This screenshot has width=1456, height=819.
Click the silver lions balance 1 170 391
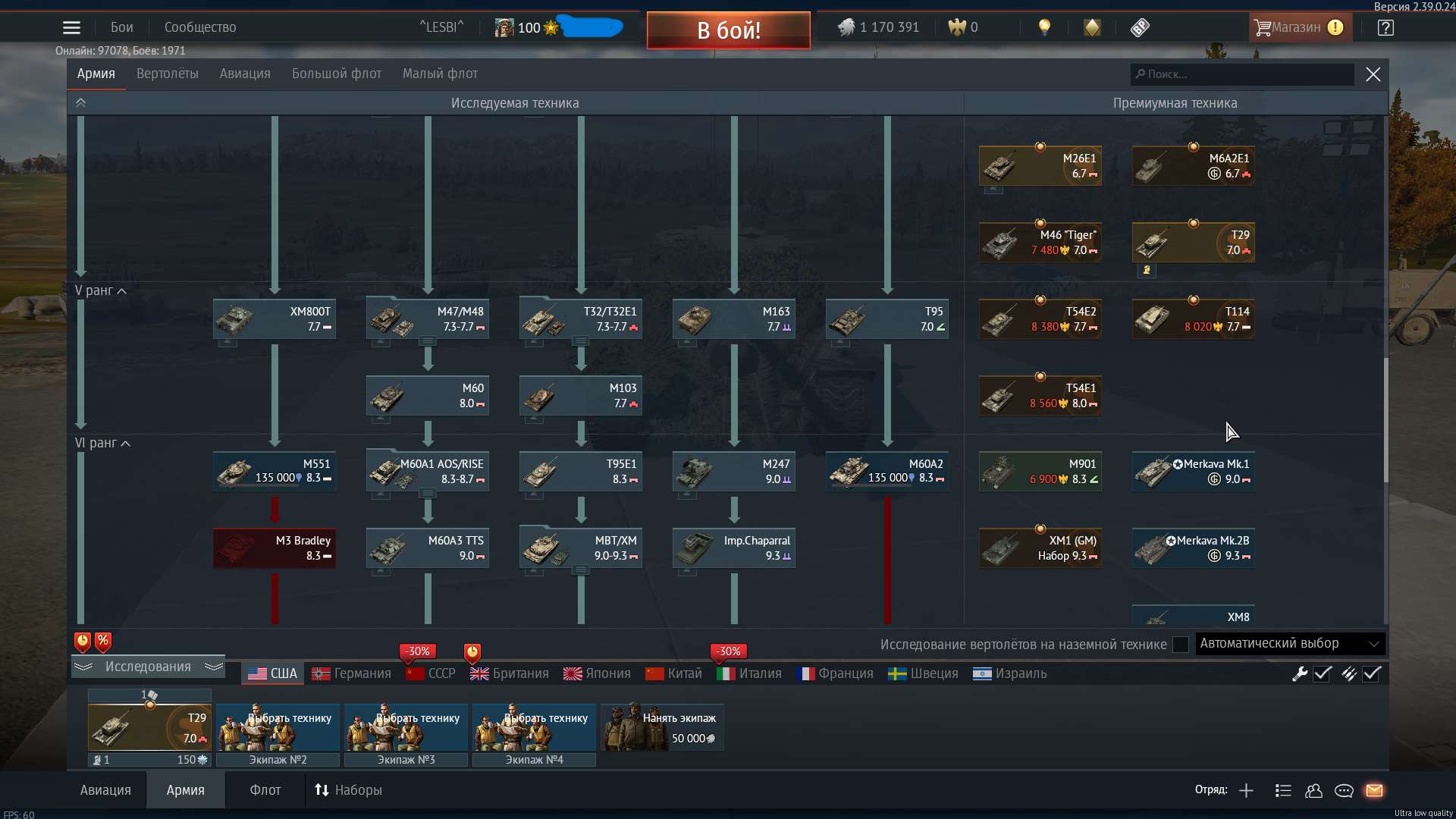(878, 27)
